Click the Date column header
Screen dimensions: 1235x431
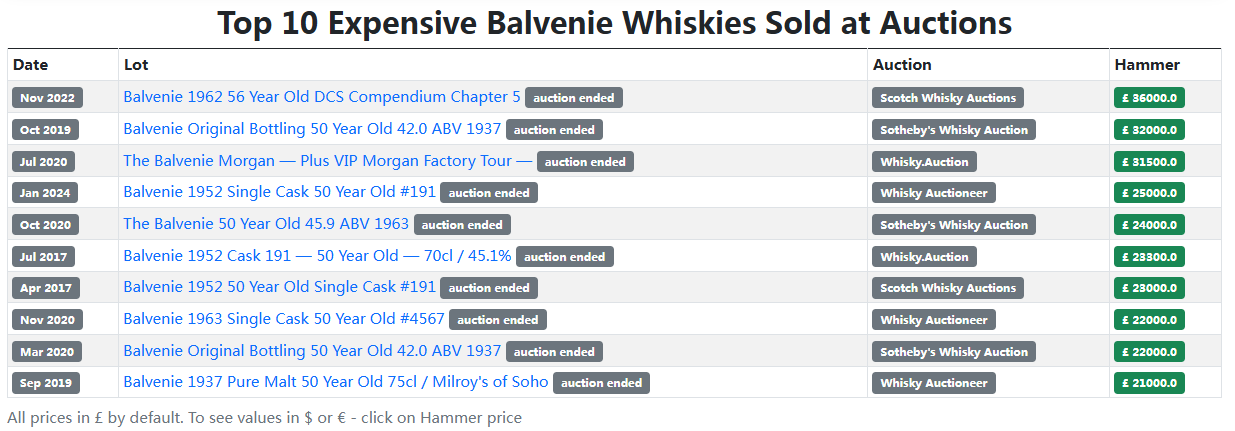[x=30, y=65]
